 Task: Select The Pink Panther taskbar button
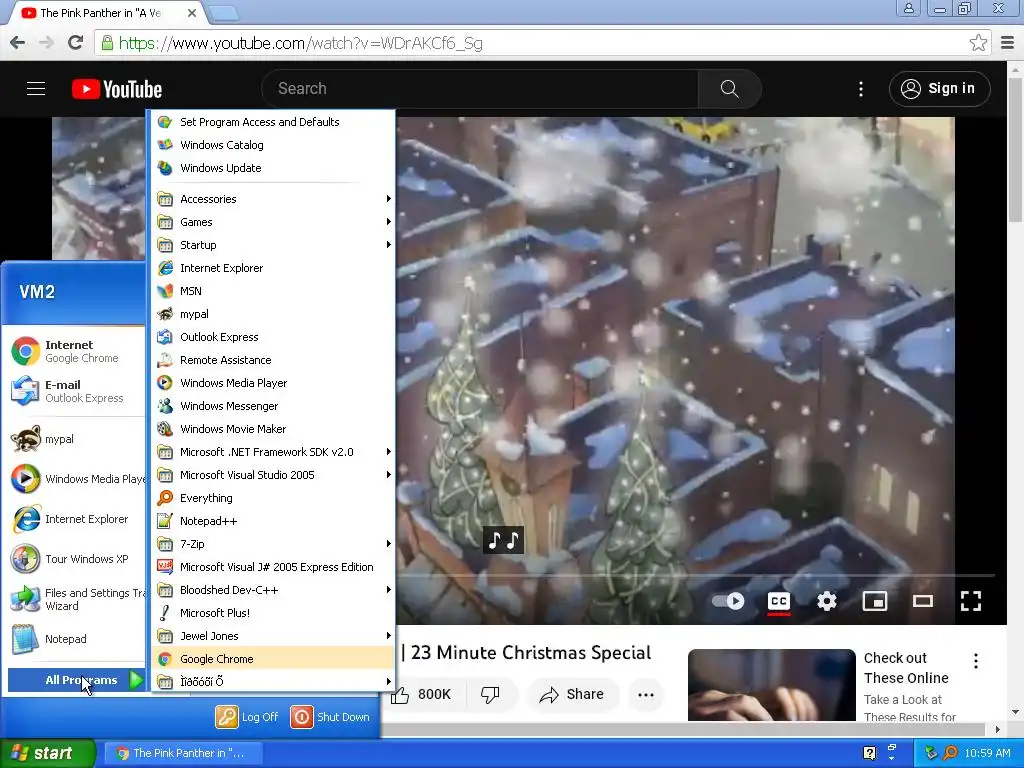pyautogui.click(x=183, y=753)
